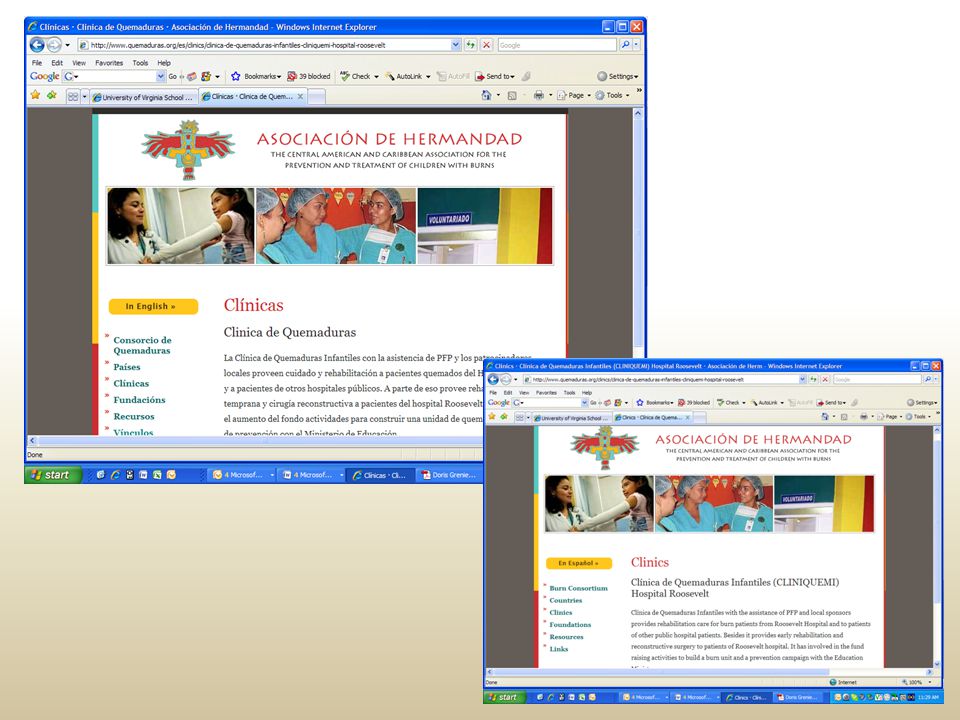Click 'En Español »' button

[x=579, y=563]
